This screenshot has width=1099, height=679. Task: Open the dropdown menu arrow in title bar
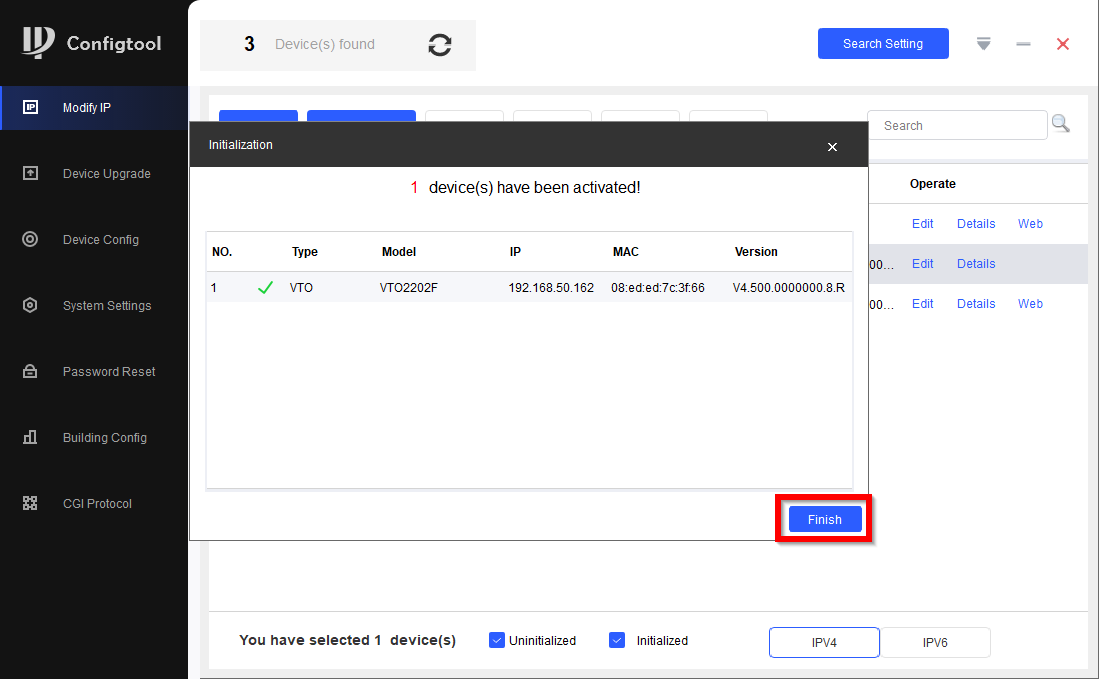point(984,44)
